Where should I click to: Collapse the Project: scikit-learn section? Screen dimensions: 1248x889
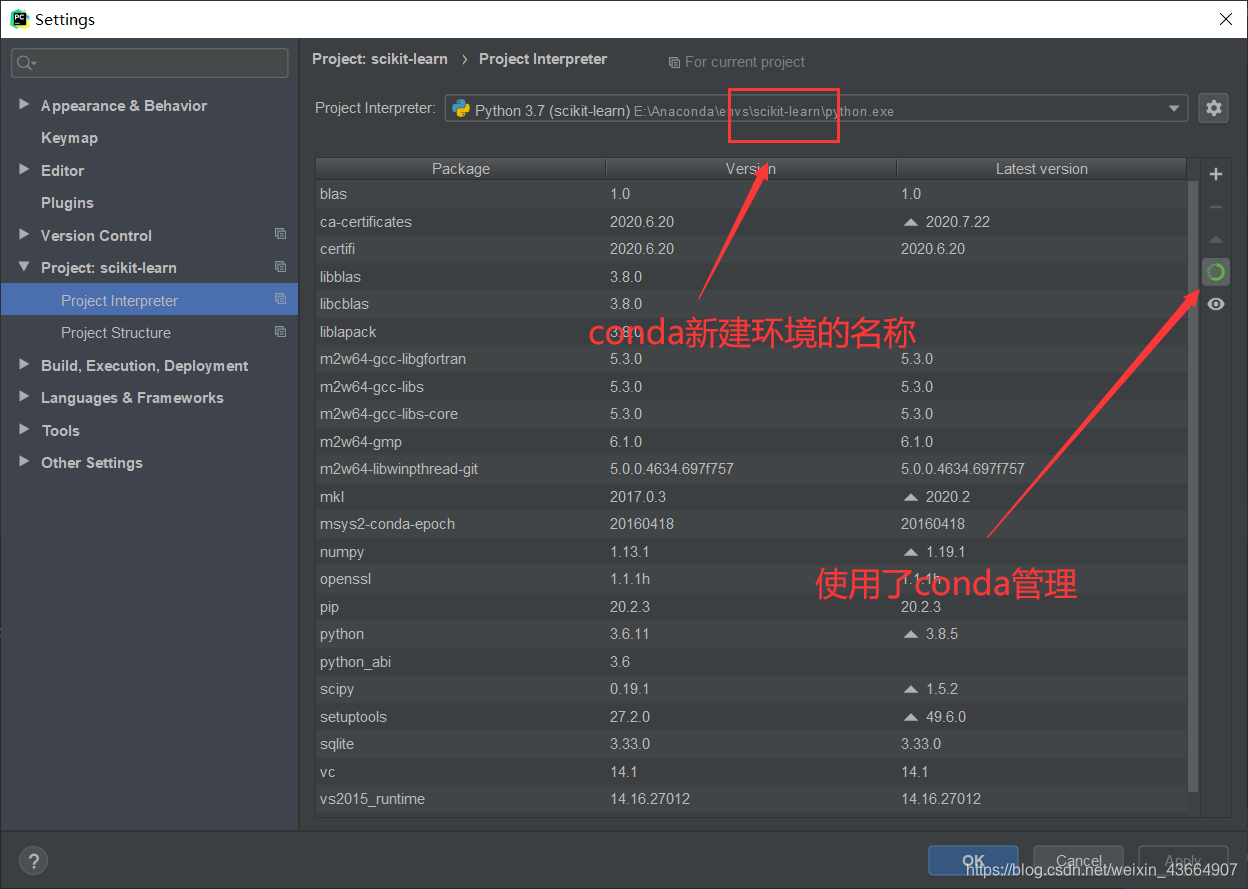(x=24, y=267)
